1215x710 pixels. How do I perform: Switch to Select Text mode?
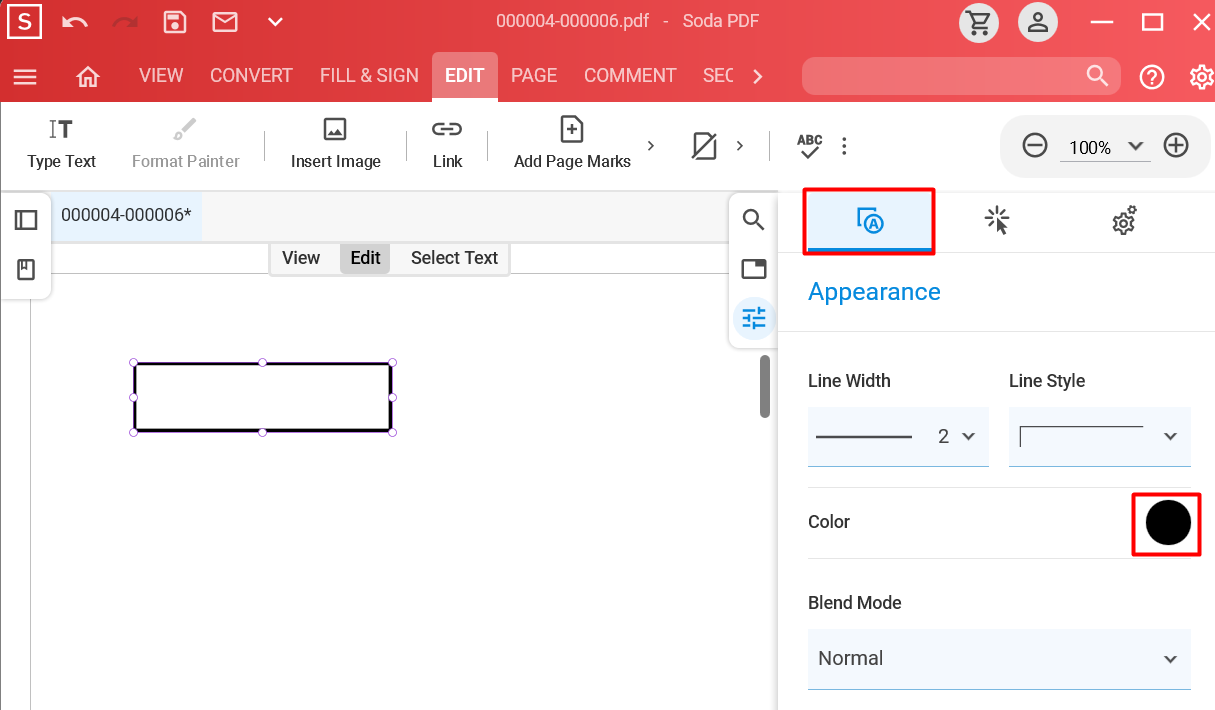click(x=454, y=258)
